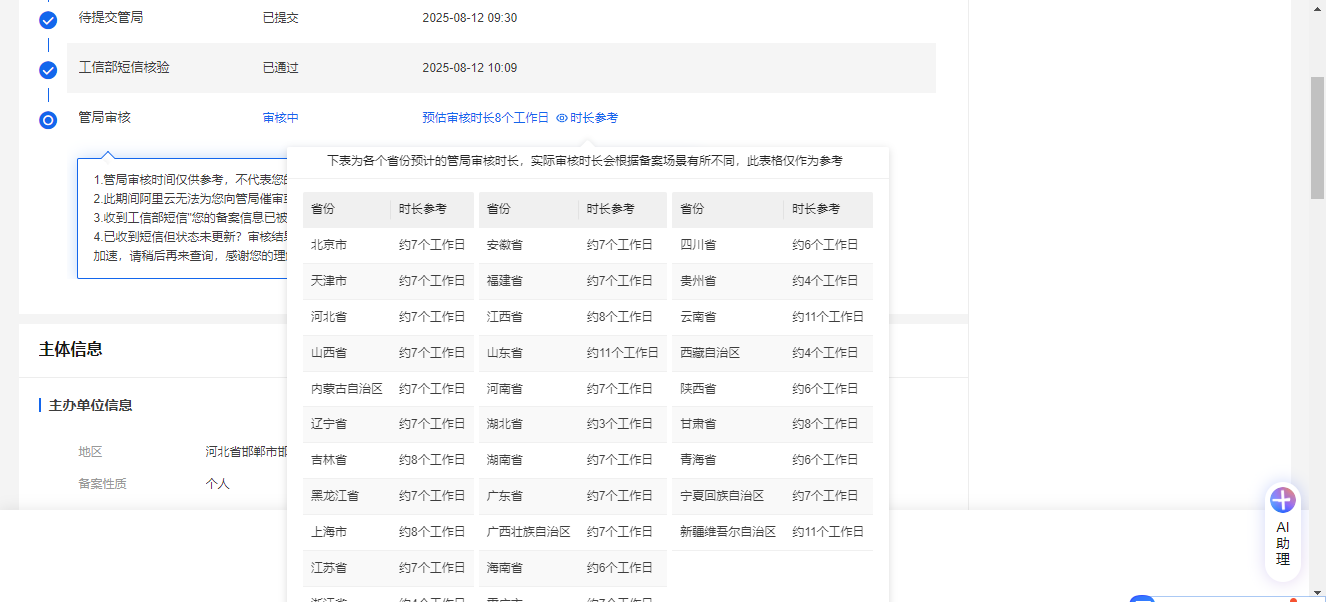Select the 广东省 province cell
Viewport: 1326px width, 602px height.
(x=505, y=496)
